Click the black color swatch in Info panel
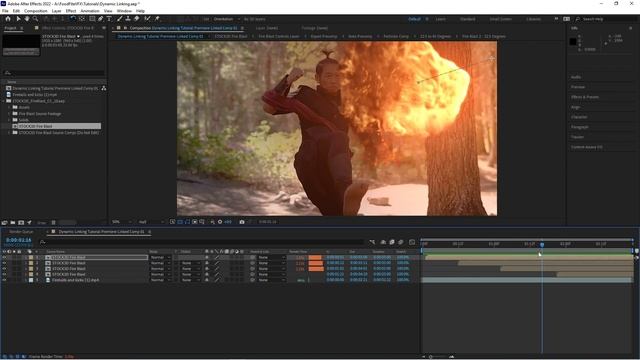Image resolution: width=640 pixels, height=360 pixels. 573,42
